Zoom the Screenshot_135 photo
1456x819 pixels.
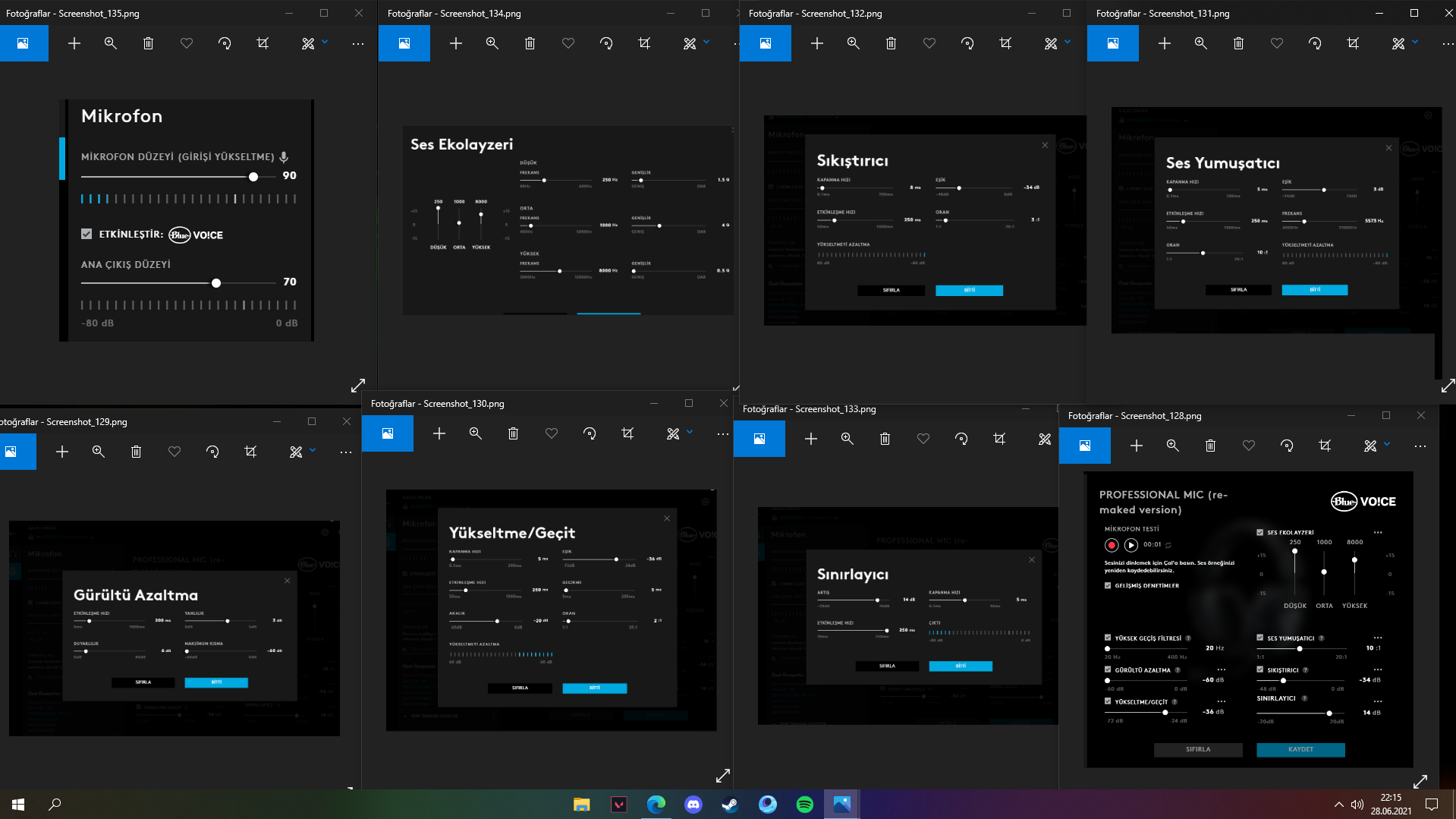click(x=111, y=43)
